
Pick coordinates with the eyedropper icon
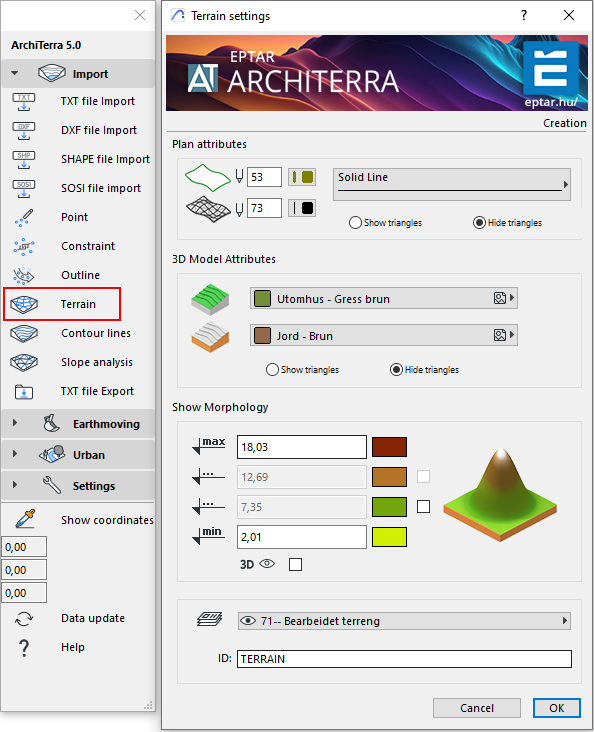pyautogui.click(x=25, y=519)
